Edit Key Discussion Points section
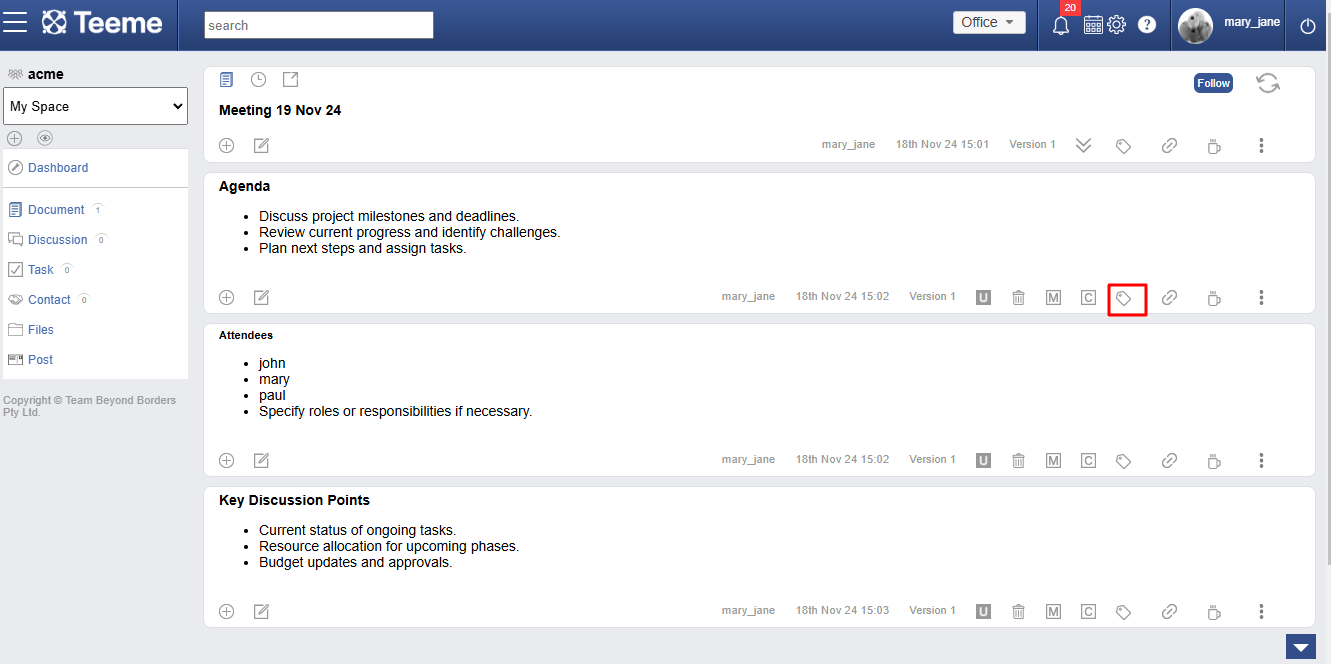The height and width of the screenshot is (664, 1331). 261,611
